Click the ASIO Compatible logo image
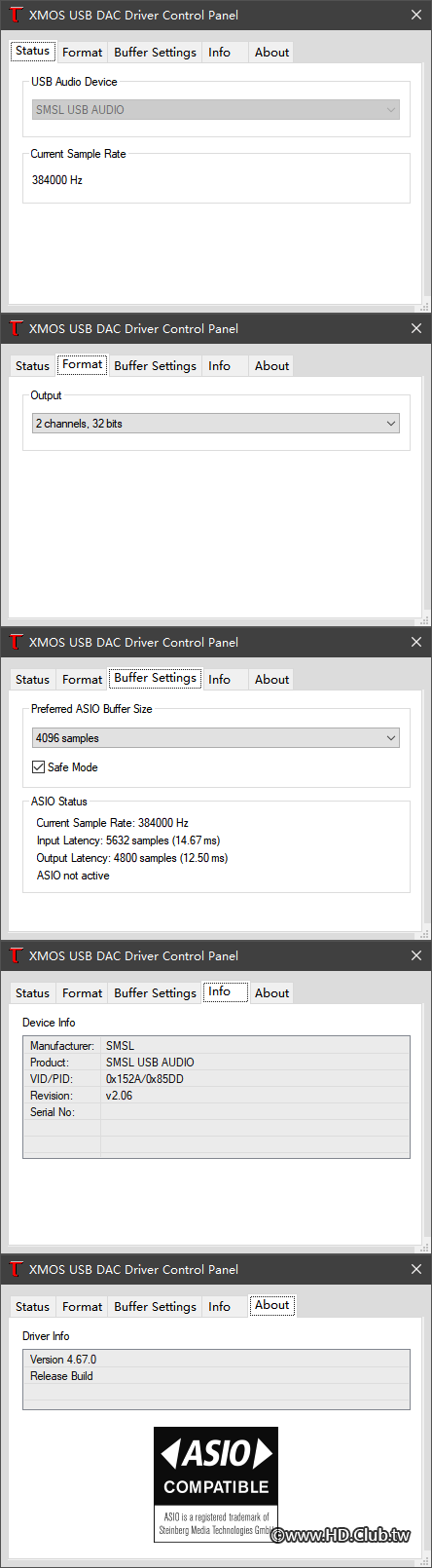Image resolution: width=432 pixels, height=1568 pixels. (216, 1483)
